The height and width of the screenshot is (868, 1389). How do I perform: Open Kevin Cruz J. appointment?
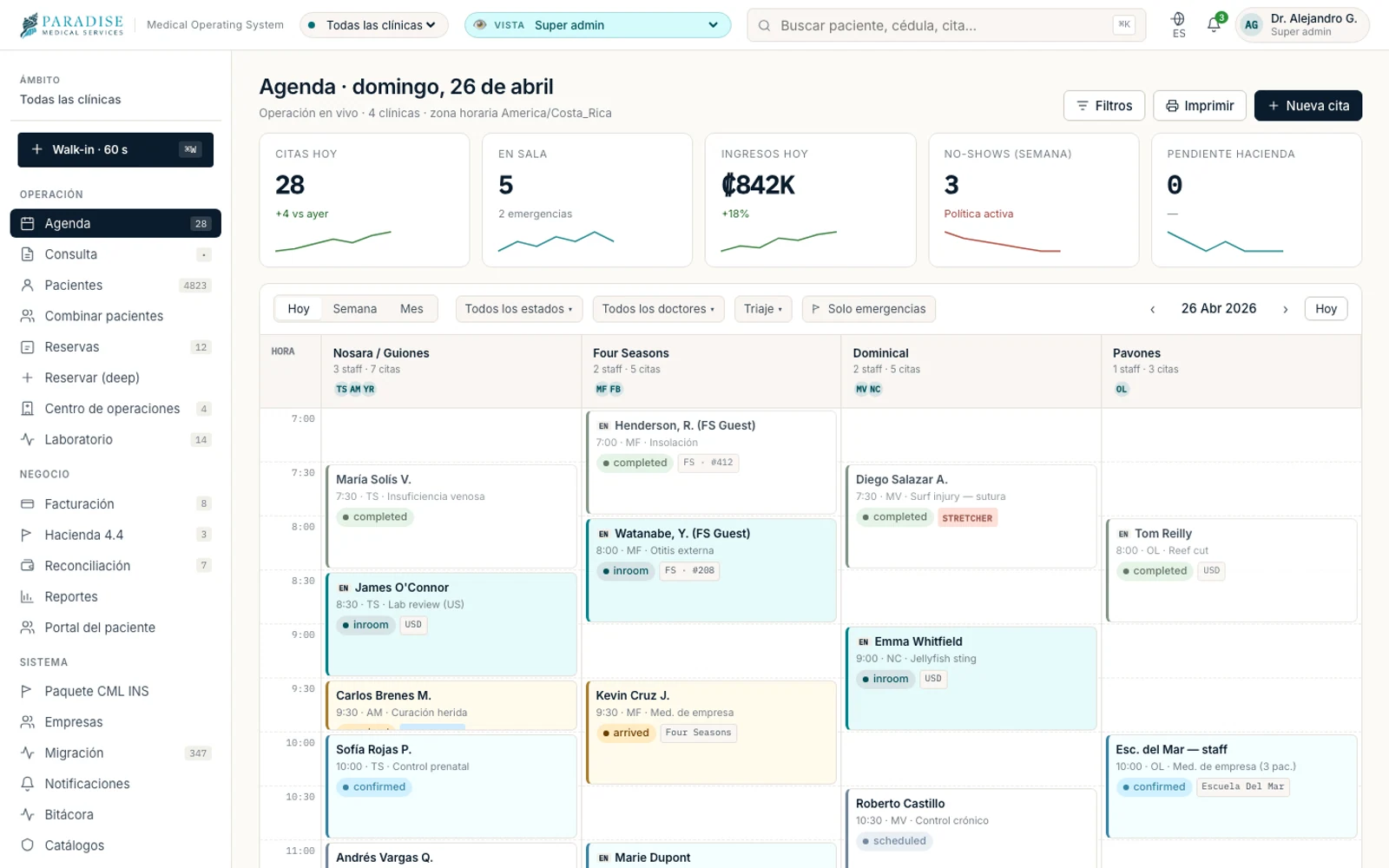(712, 733)
